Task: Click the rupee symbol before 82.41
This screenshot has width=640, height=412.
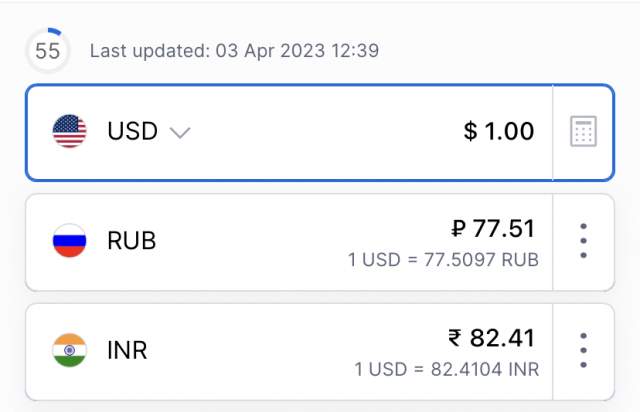Action: [456, 338]
